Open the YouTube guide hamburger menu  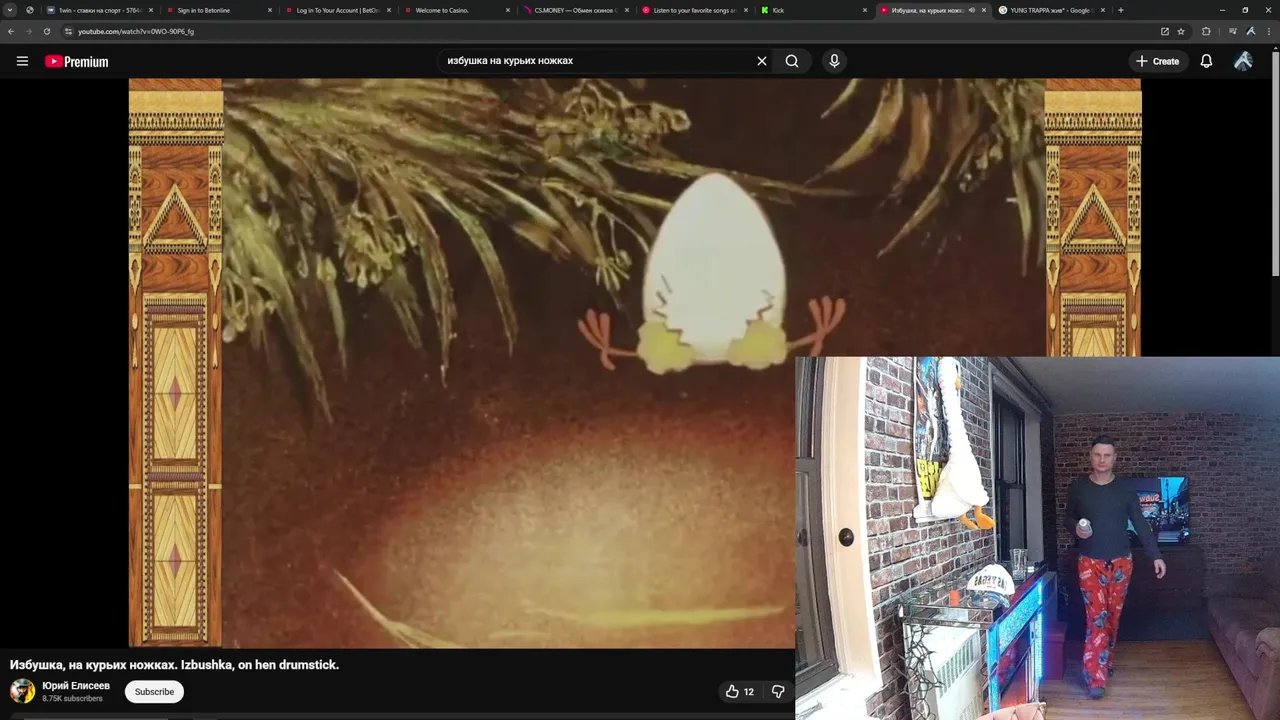[22, 61]
